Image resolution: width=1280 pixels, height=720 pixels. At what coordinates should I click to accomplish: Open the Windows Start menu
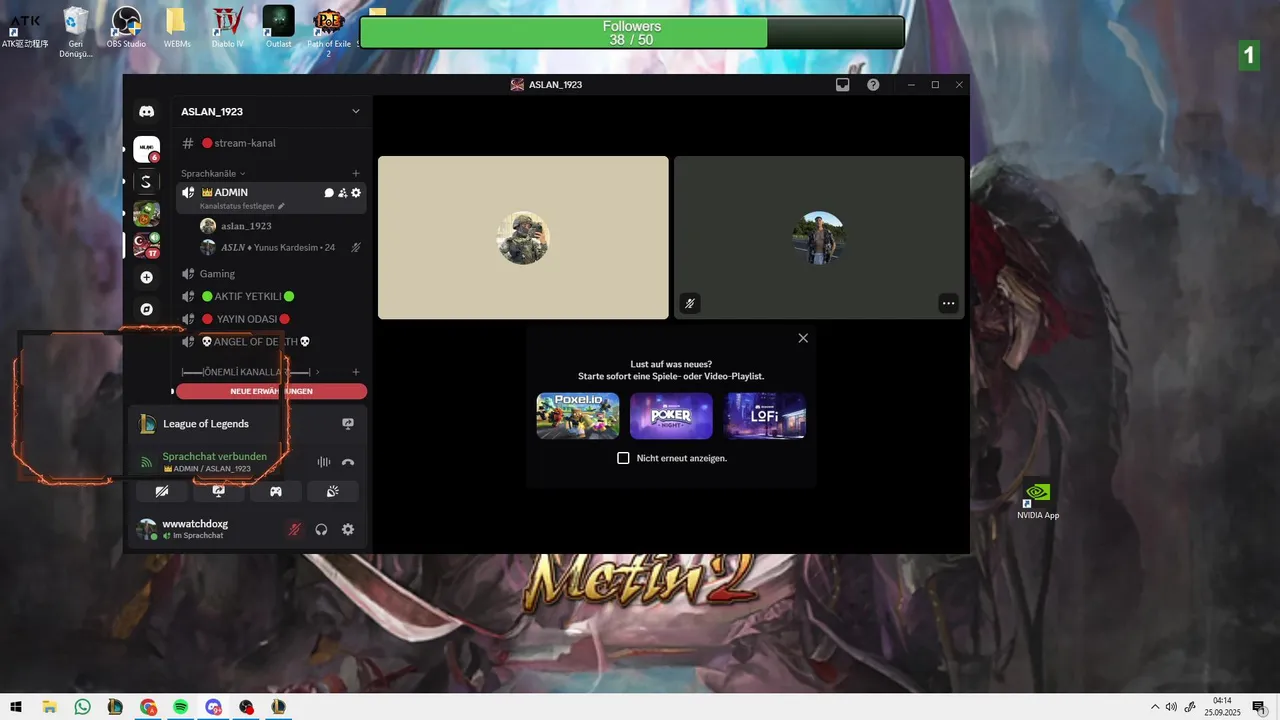(16, 707)
